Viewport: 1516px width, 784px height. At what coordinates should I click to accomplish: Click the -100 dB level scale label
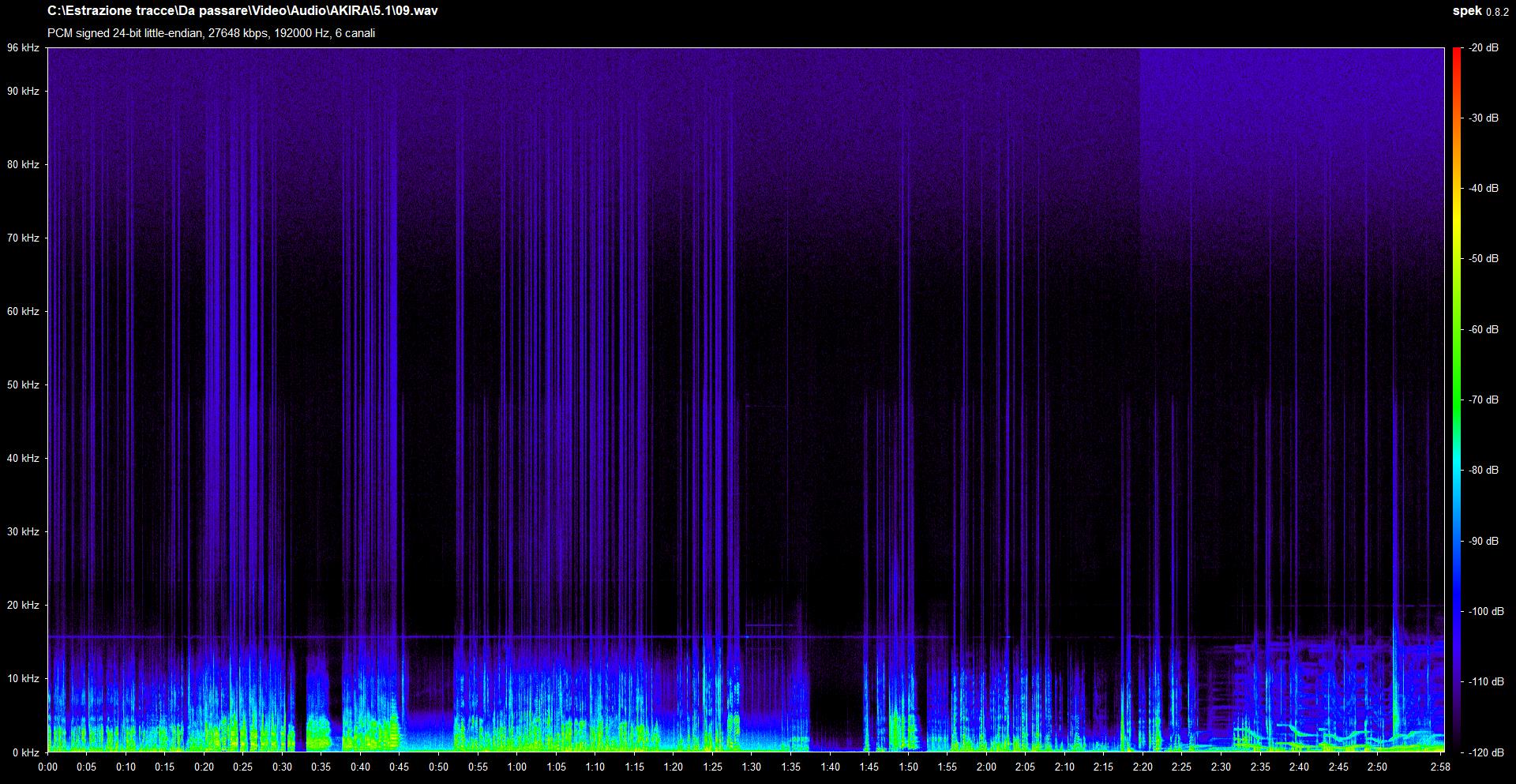[1486, 612]
